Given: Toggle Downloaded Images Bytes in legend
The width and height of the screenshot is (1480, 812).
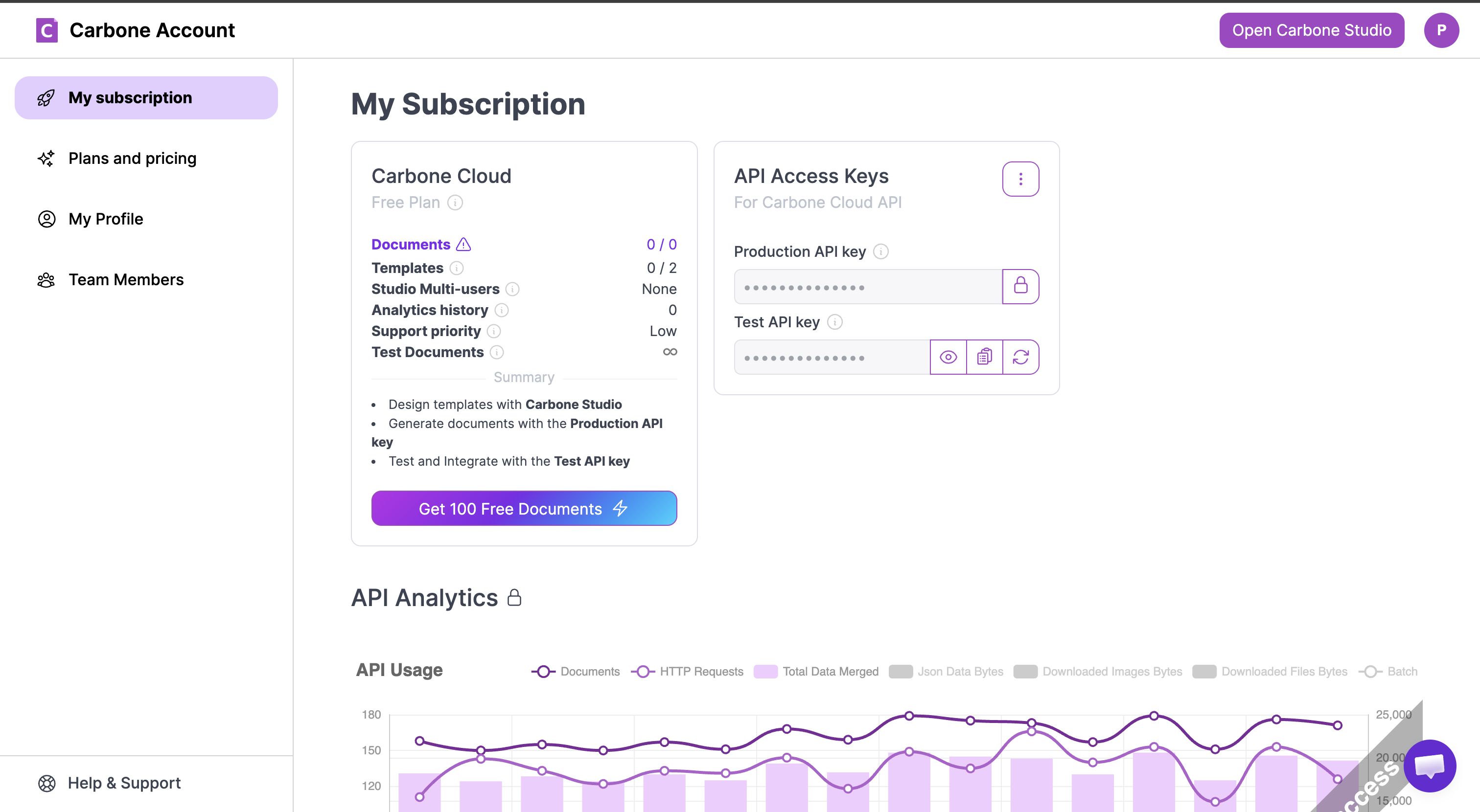Looking at the screenshot, I should [x=1097, y=671].
